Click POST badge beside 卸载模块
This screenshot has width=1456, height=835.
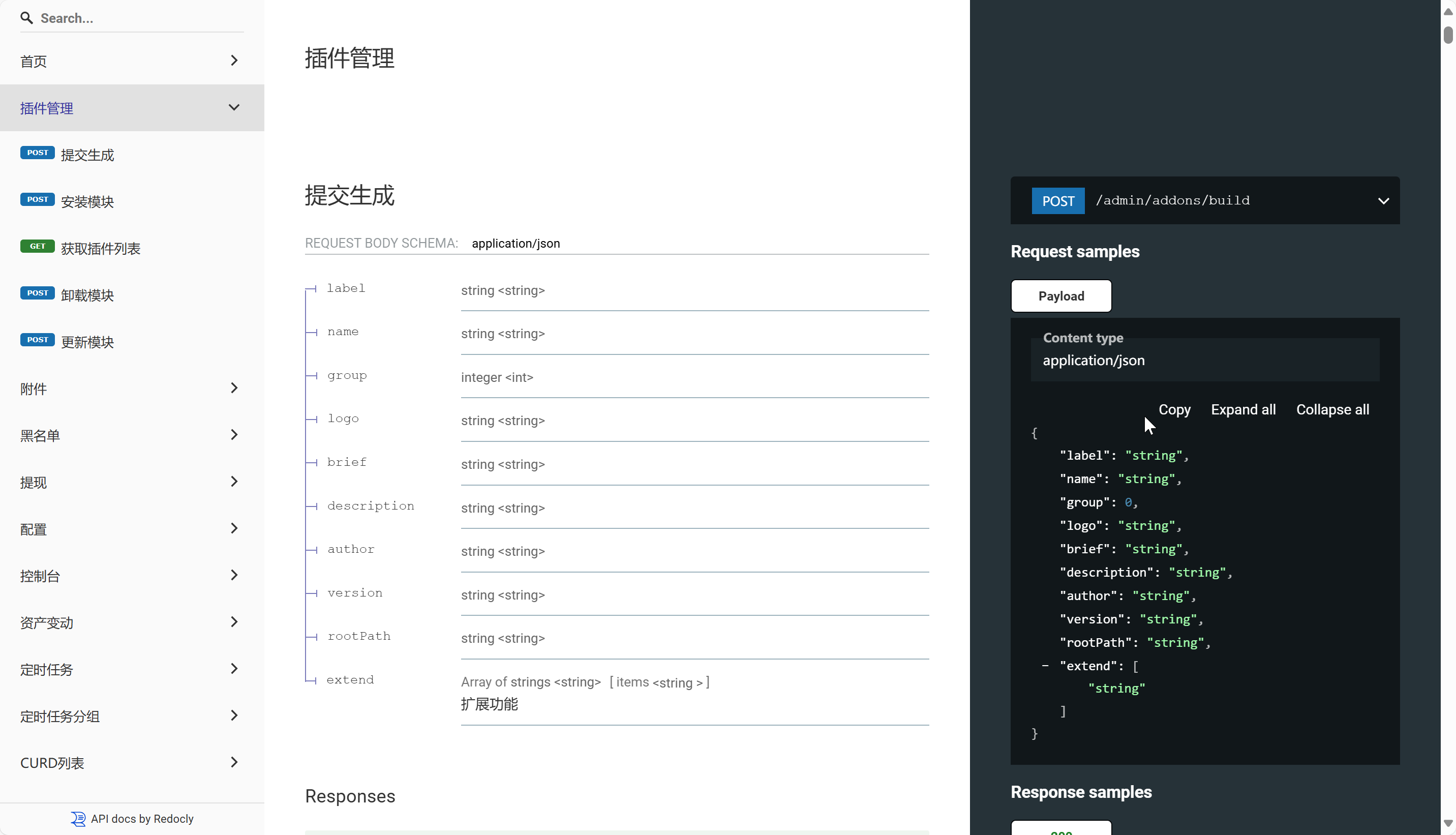pyautogui.click(x=37, y=293)
